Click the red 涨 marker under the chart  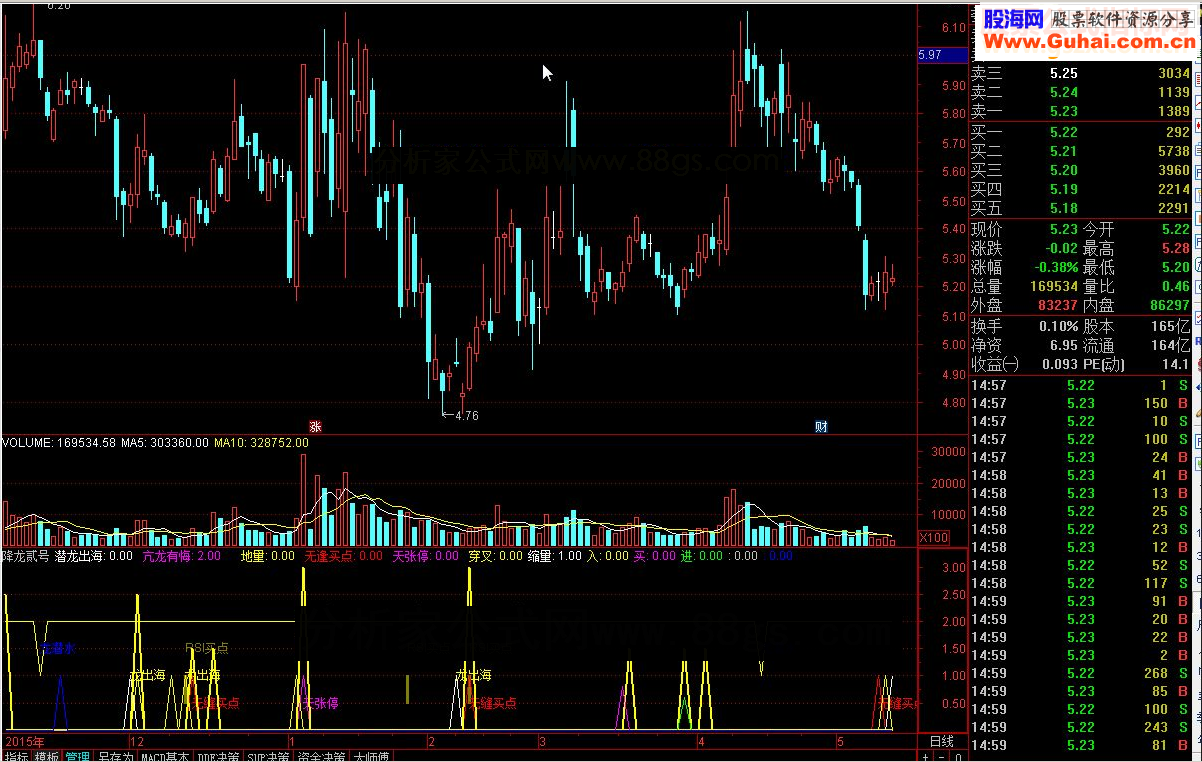coord(316,427)
